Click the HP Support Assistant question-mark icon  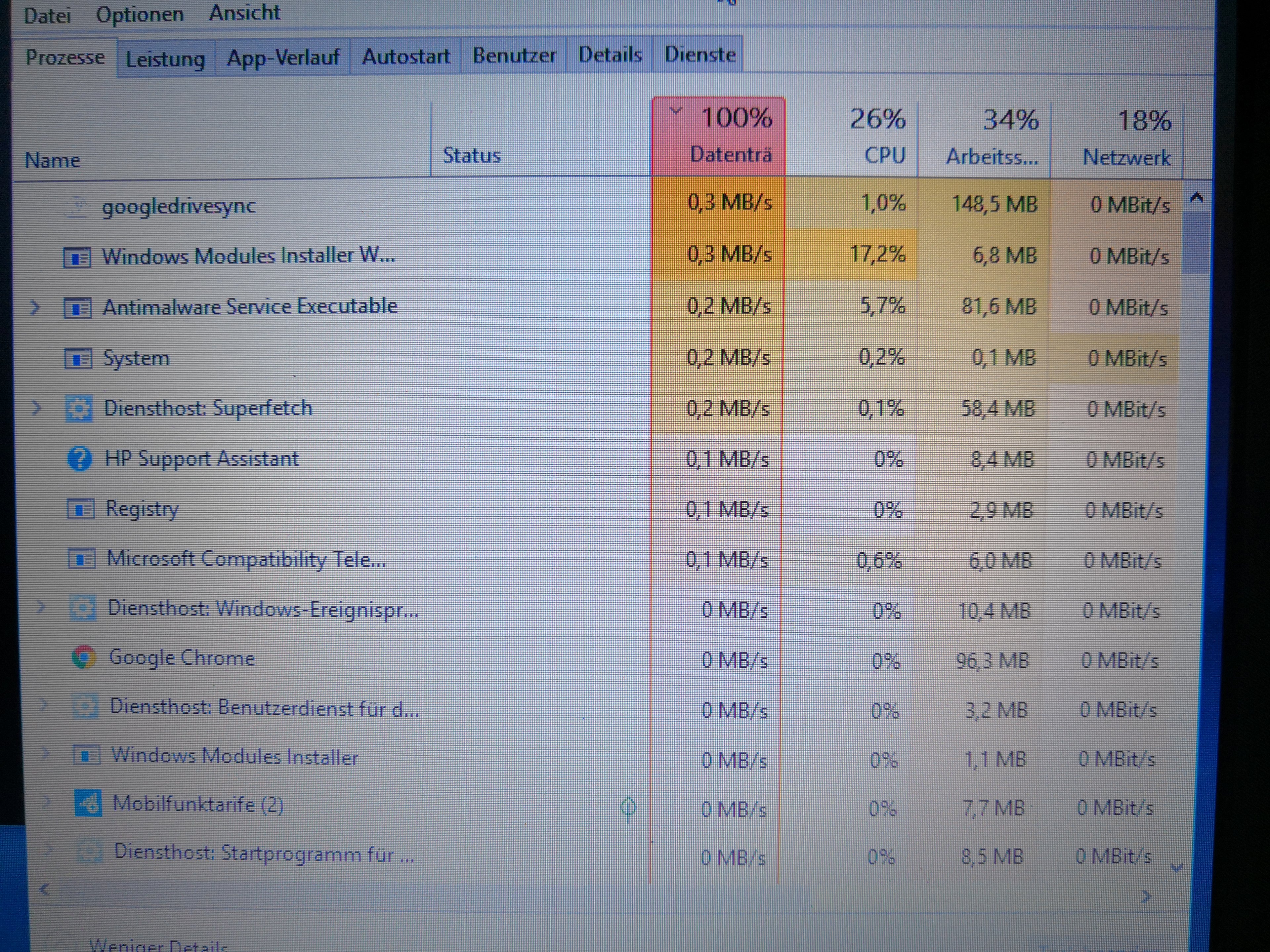coord(79,459)
